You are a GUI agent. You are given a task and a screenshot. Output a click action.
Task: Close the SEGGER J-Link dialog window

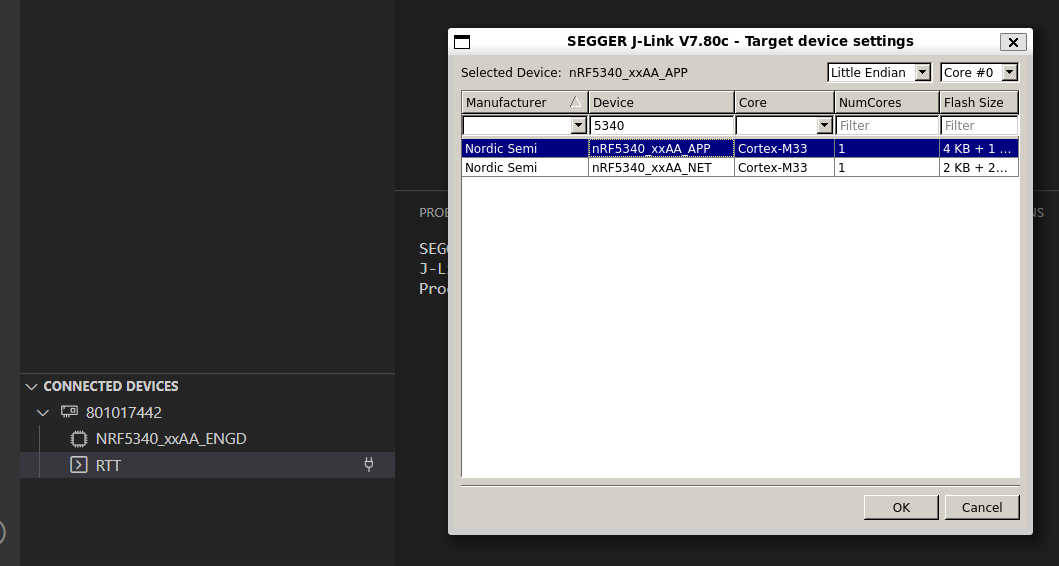pyautogui.click(x=1013, y=42)
